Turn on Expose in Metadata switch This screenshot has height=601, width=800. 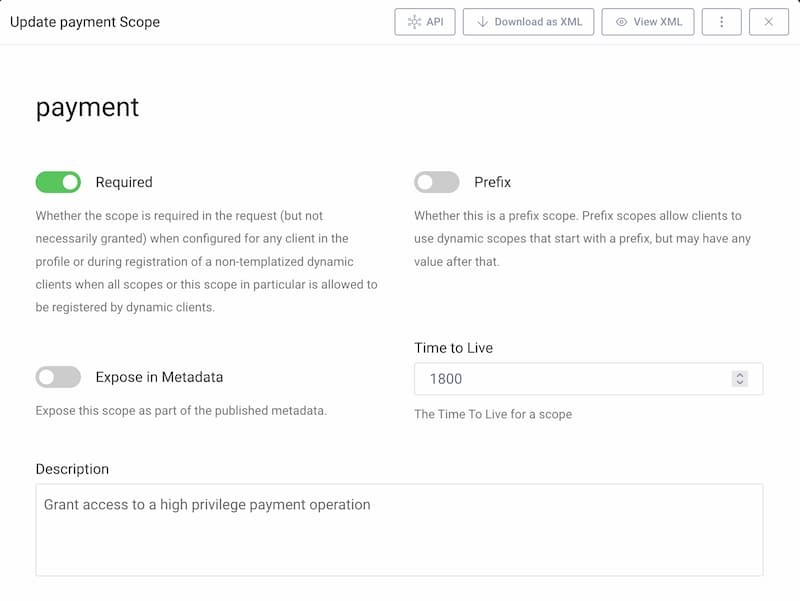pos(58,377)
